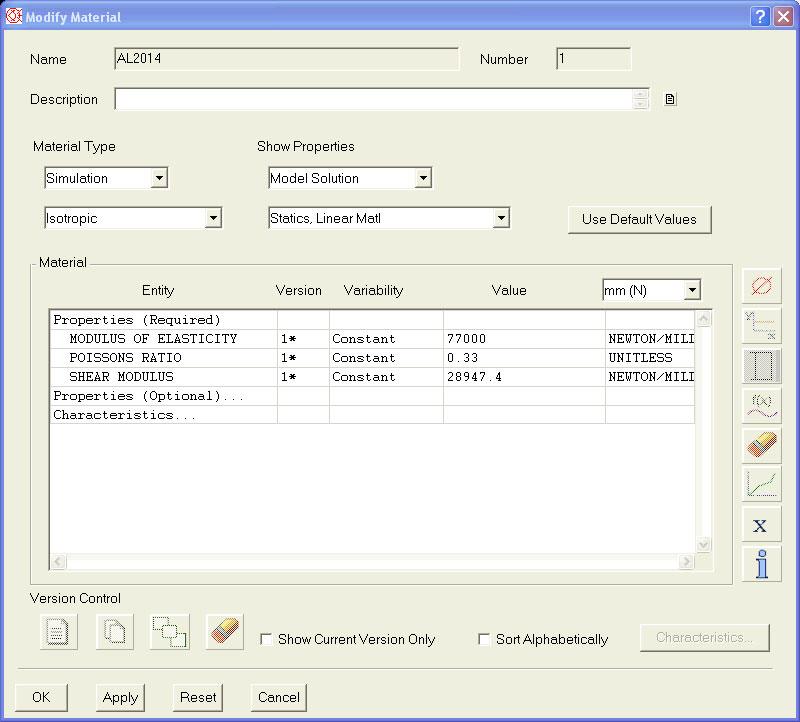Open the graph plot icon
This screenshot has width=800, height=722.
point(761,485)
